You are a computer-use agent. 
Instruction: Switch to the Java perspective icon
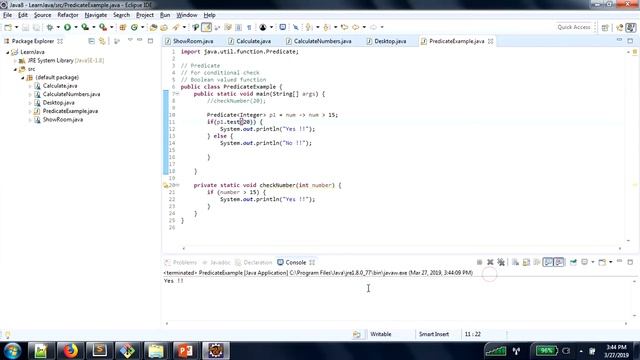tap(630, 27)
